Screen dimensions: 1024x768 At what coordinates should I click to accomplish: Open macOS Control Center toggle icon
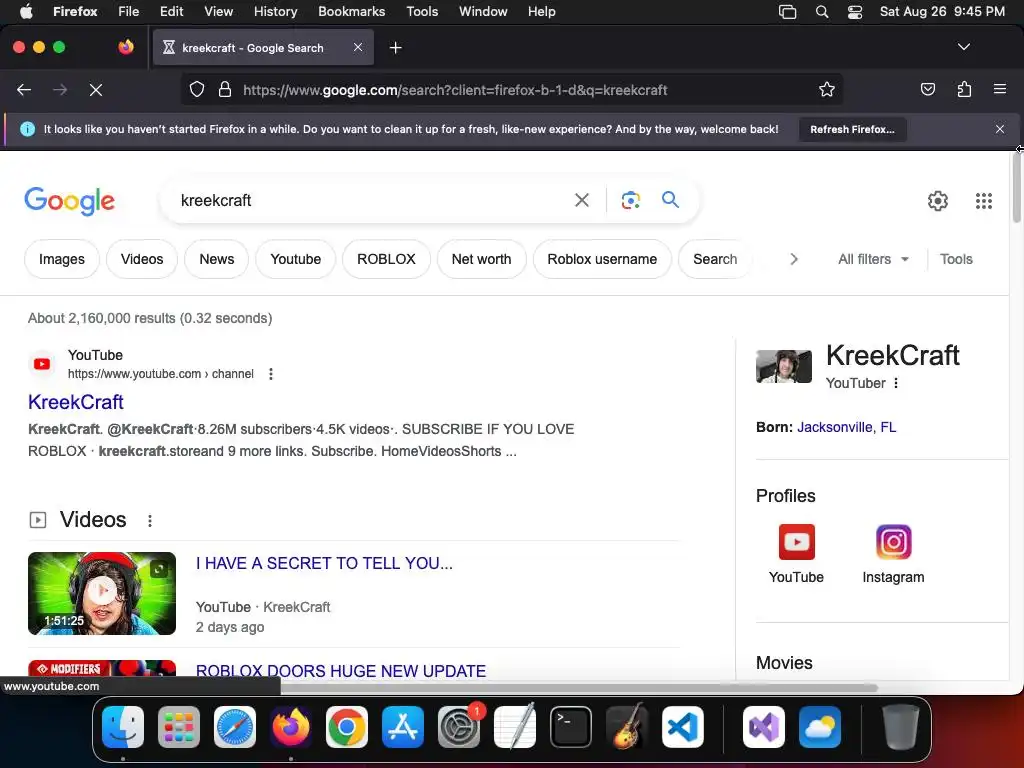coord(854,12)
